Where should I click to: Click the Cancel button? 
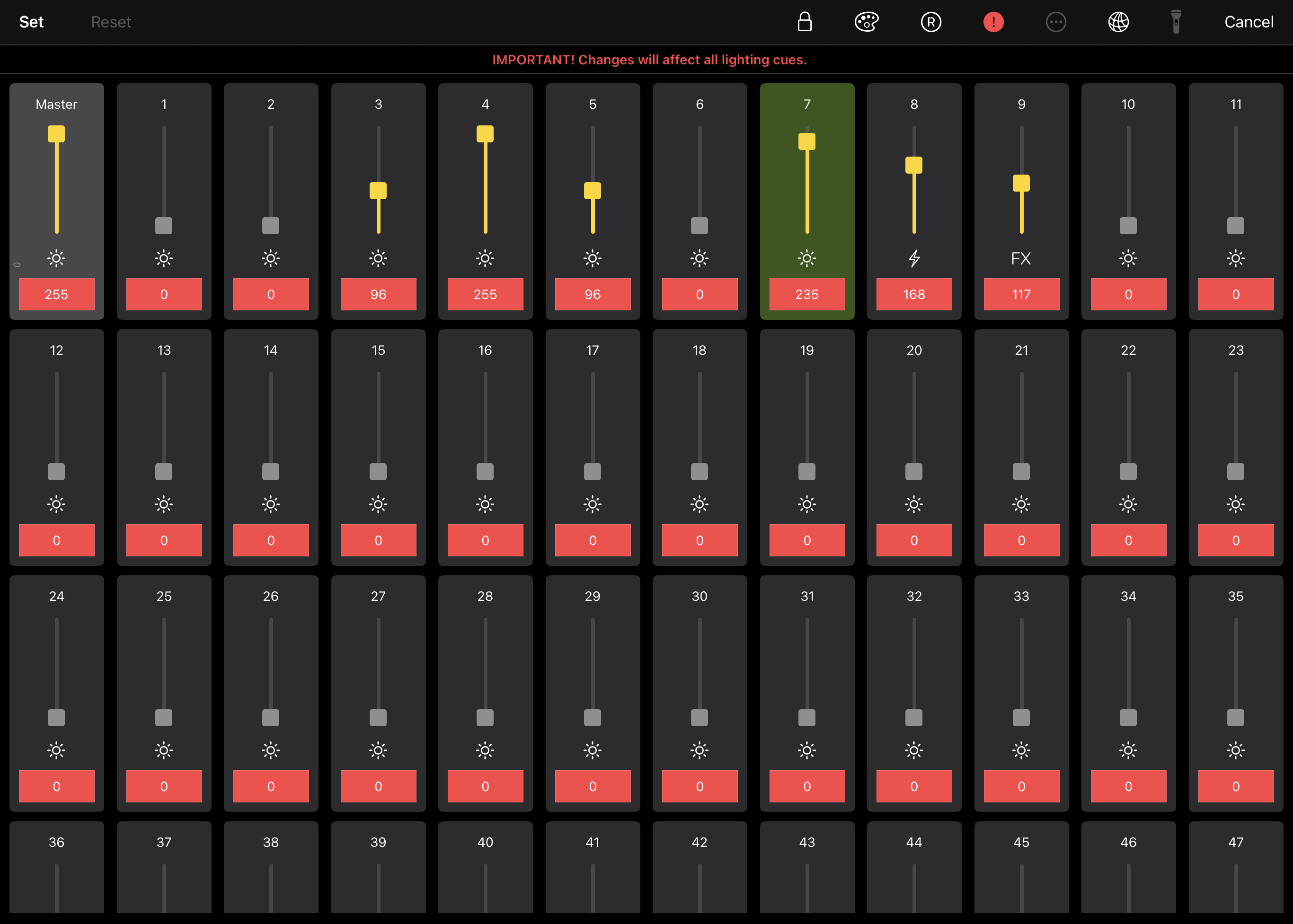pos(1249,22)
